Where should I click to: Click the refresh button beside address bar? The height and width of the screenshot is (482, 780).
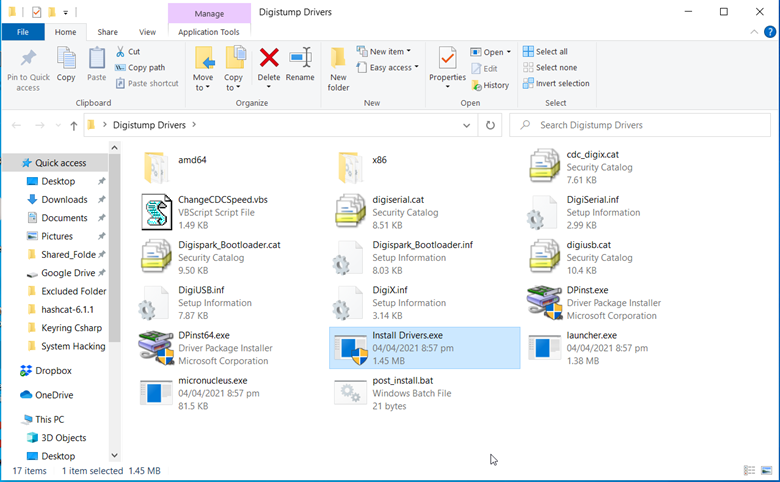[x=490, y=125]
